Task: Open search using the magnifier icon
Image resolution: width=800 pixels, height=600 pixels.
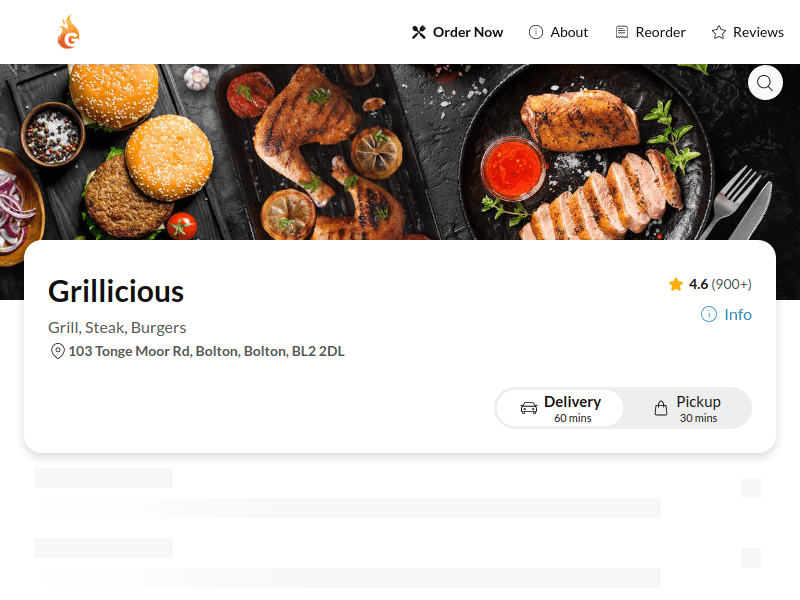Action: (x=765, y=83)
